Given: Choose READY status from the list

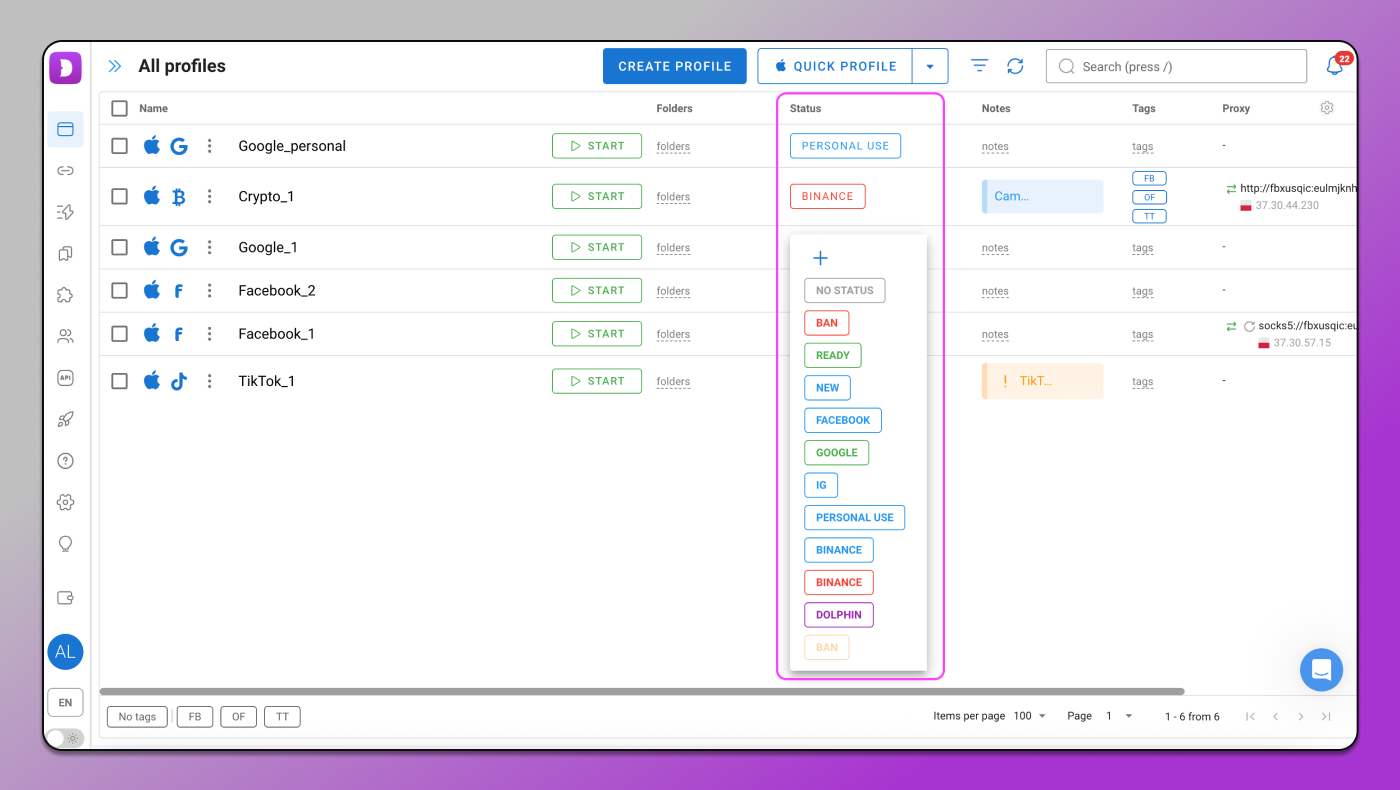Looking at the screenshot, I should click(832, 355).
